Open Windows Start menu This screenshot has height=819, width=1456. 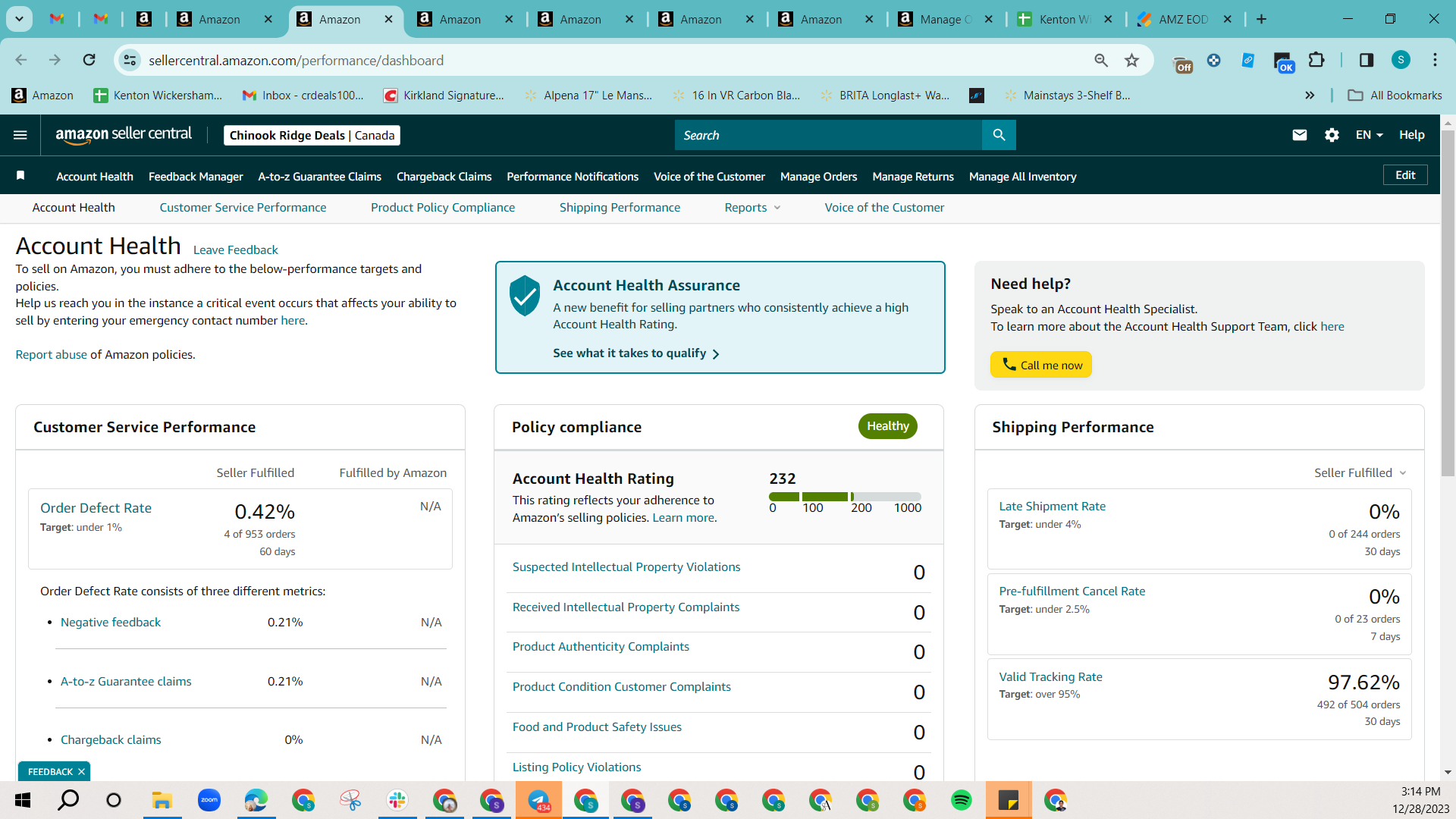23,800
